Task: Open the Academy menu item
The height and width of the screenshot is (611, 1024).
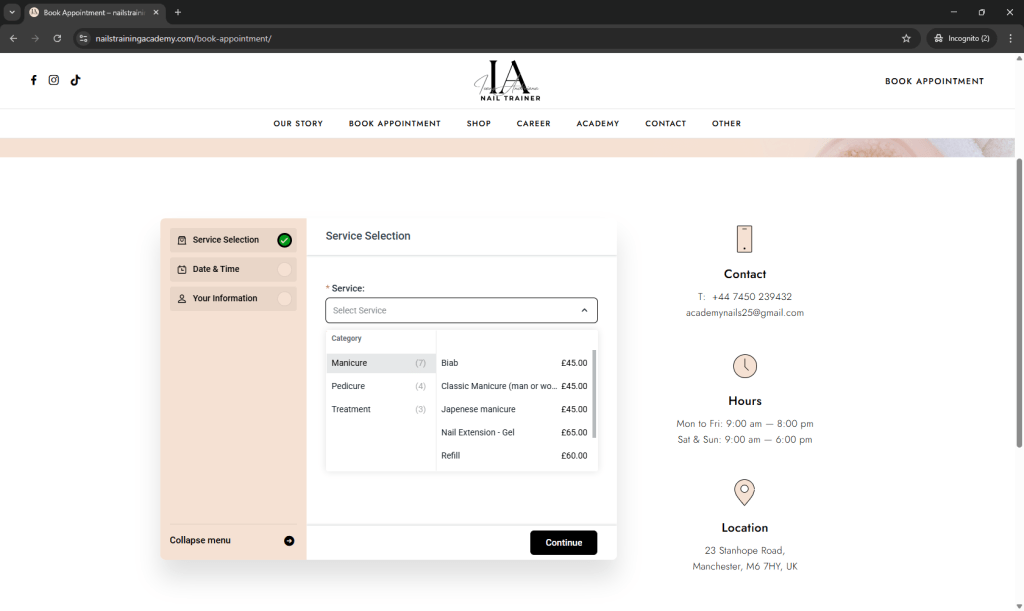Action: (x=597, y=124)
